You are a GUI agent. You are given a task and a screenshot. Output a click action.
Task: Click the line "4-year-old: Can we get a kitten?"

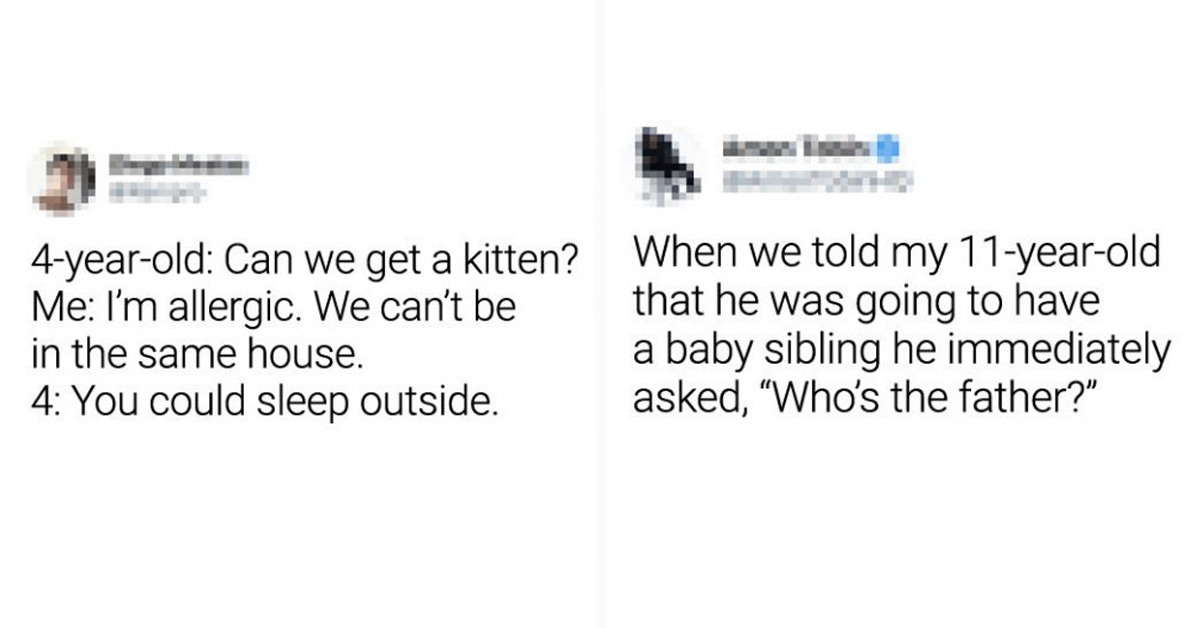[306, 262]
